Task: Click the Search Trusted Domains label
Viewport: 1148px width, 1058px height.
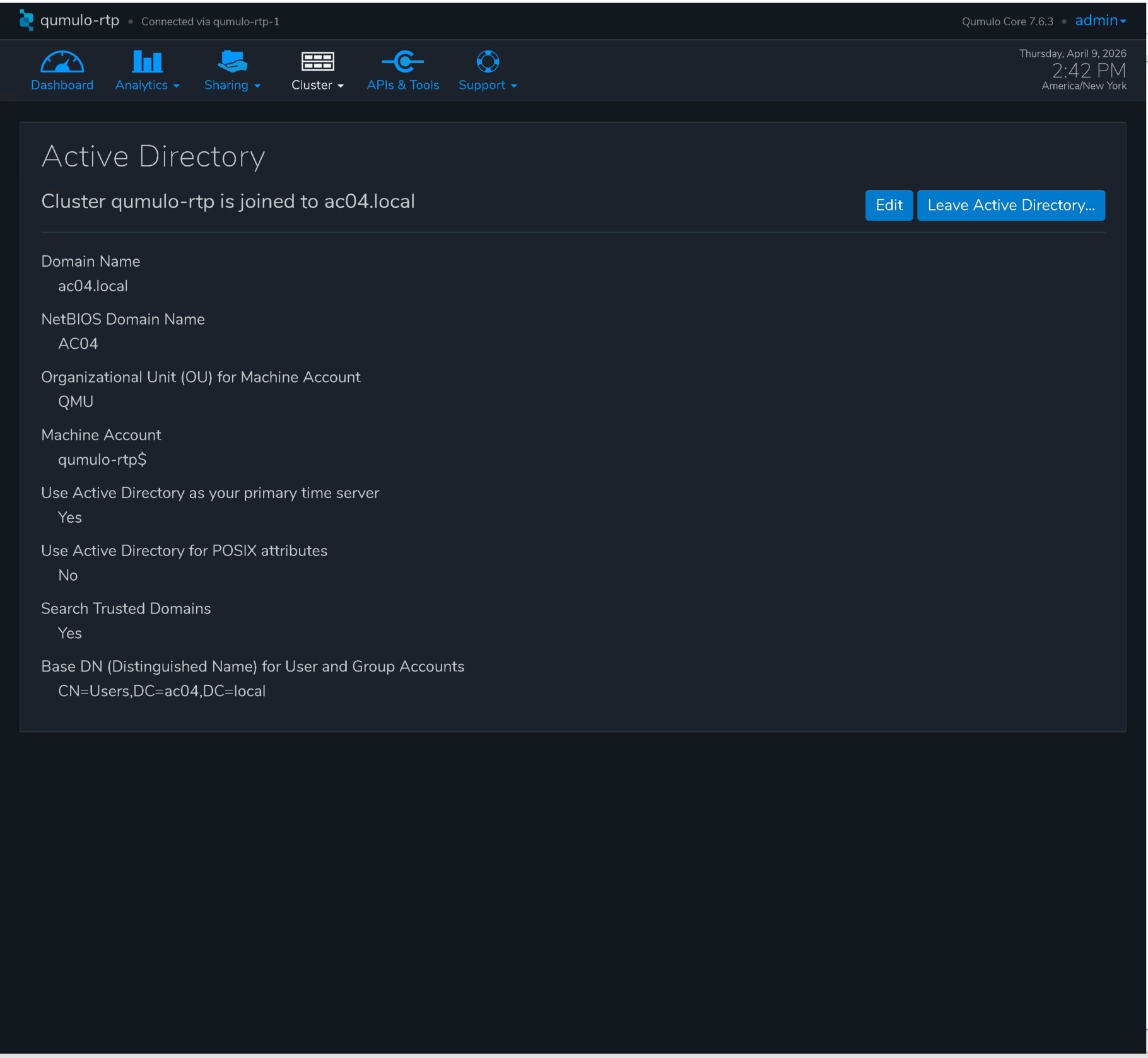Action: click(126, 609)
